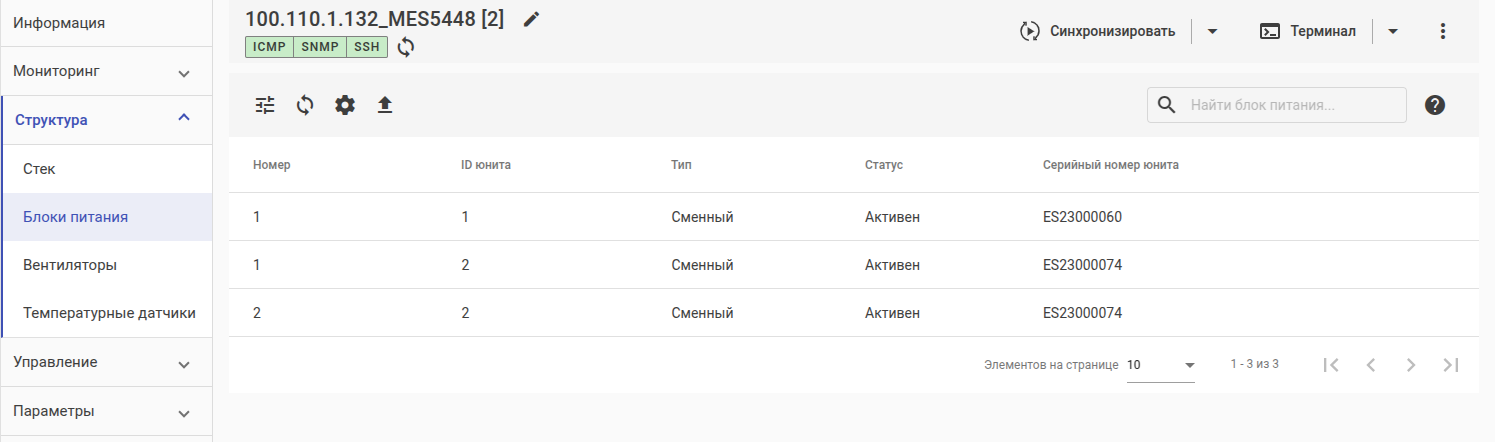
Task: Open table settings gear icon
Action: (x=345, y=105)
